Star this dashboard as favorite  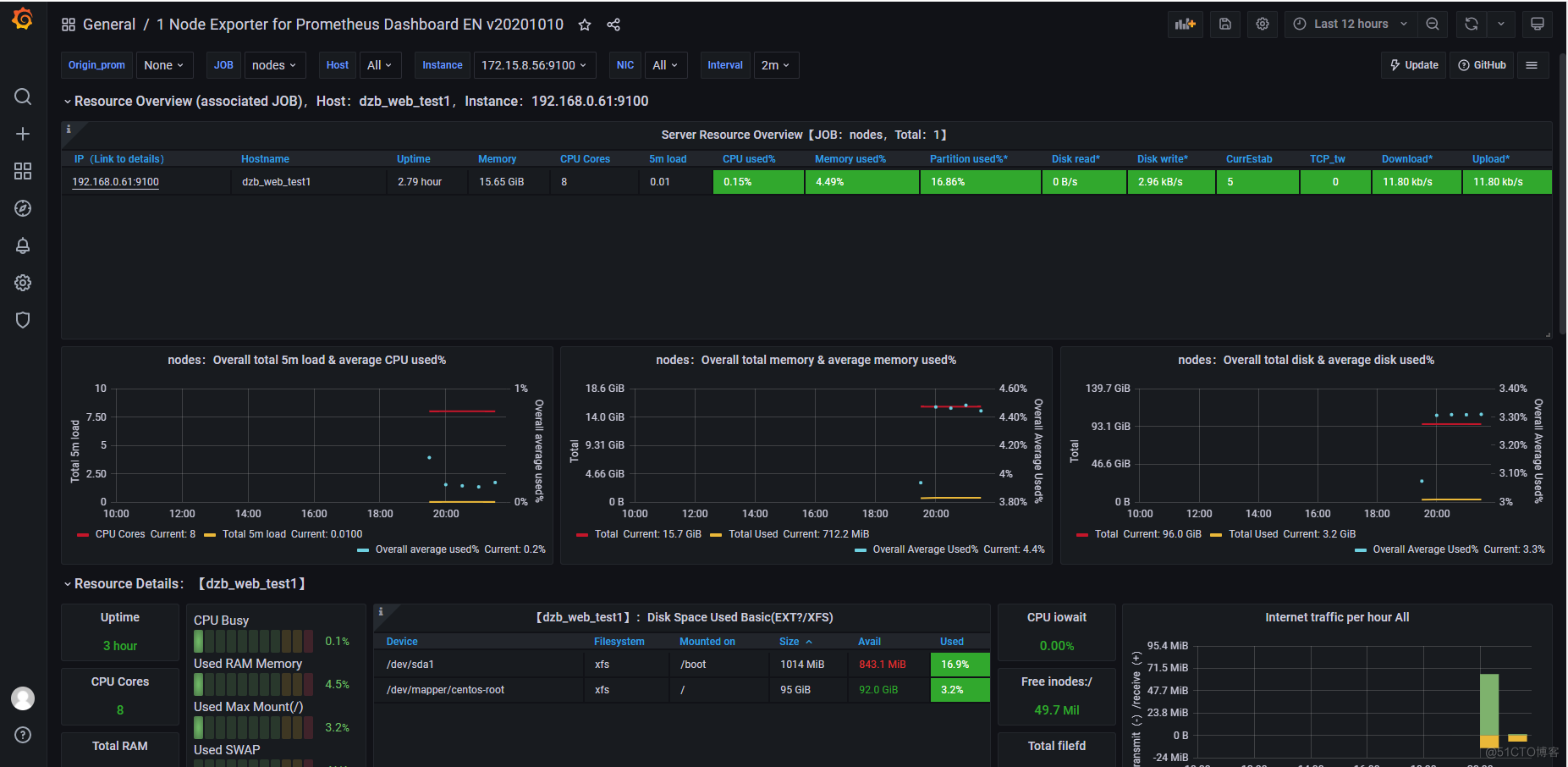[x=585, y=25]
